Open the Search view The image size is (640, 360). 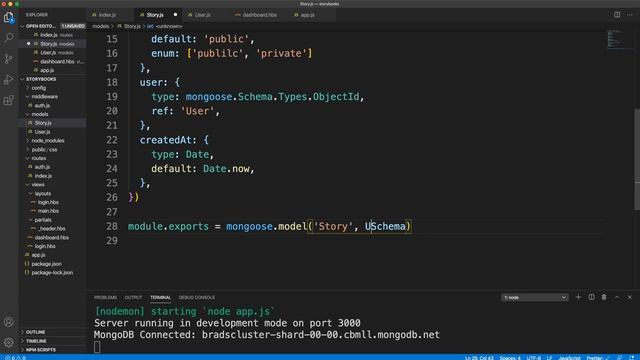[9, 38]
